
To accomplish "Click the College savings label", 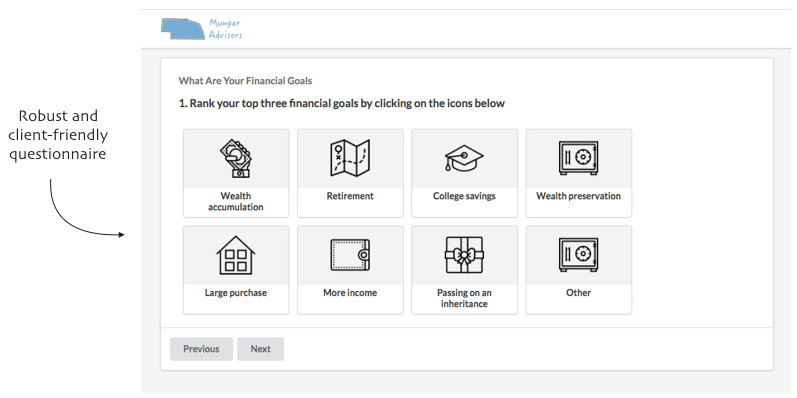I will tap(464, 196).
